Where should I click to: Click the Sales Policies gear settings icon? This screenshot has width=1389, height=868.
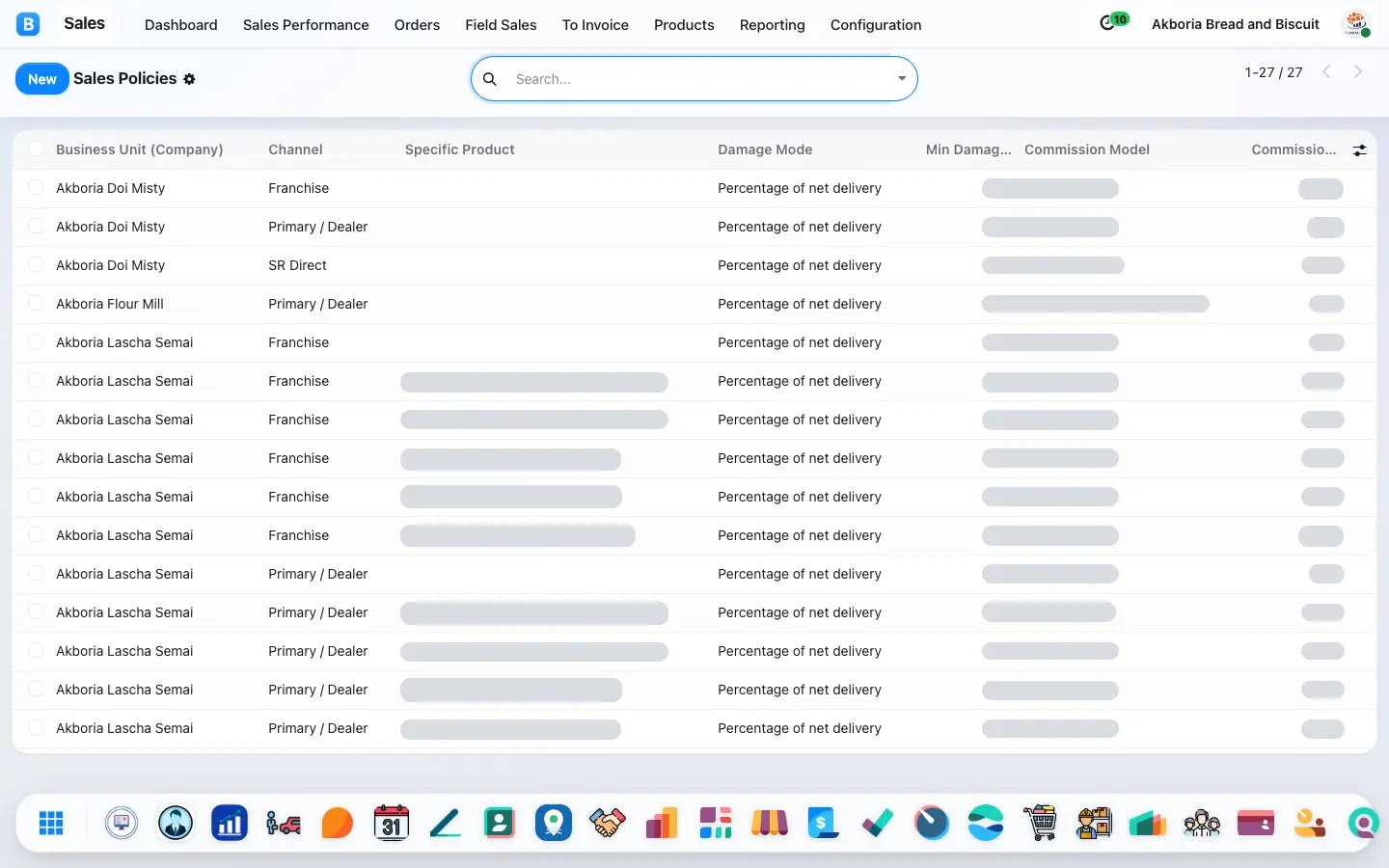[189, 79]
